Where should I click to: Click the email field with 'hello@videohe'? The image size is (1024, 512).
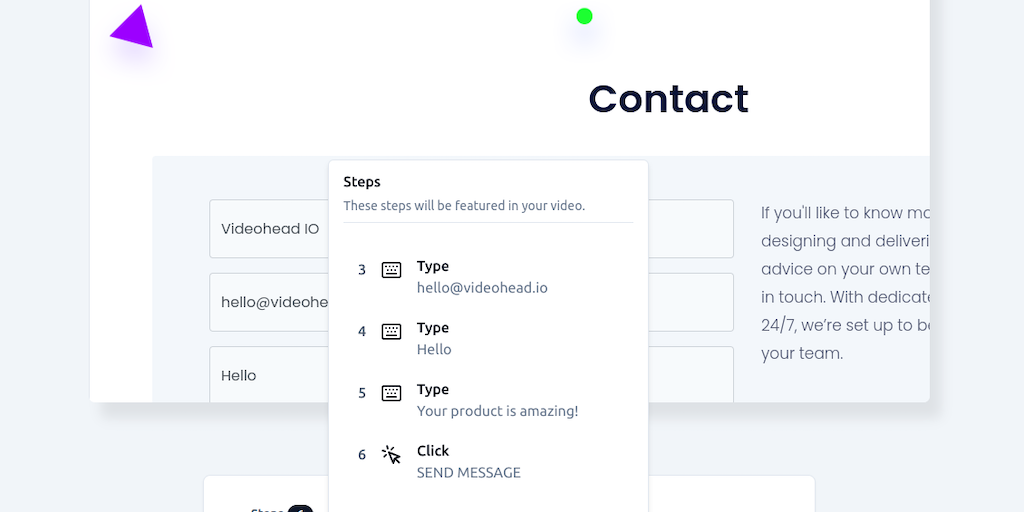pos(270,302)
